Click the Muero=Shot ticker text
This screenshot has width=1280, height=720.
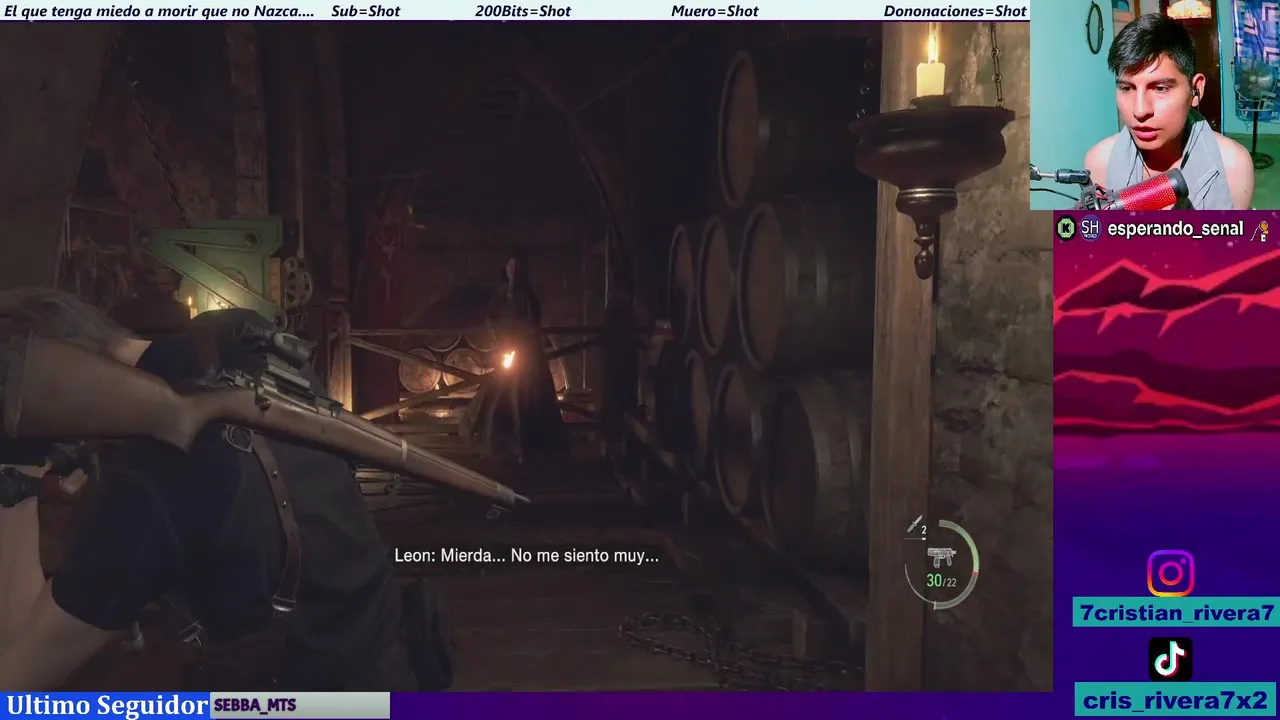[x=715, y=11]
